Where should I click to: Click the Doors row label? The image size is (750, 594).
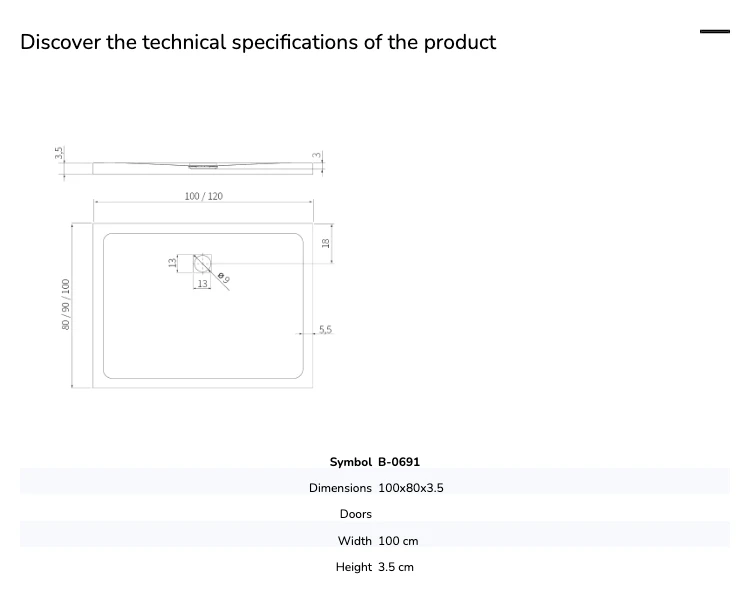coord(355,514)
